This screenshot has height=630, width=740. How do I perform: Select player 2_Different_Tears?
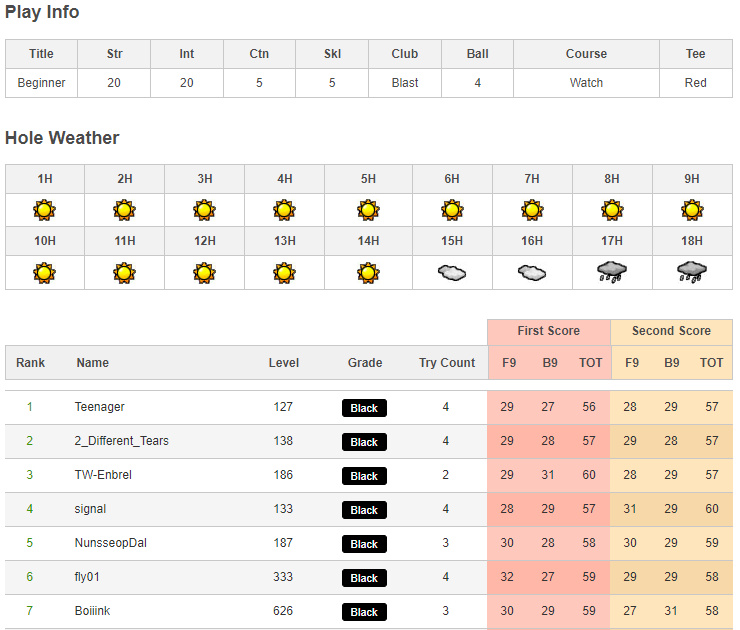[122, 441]
